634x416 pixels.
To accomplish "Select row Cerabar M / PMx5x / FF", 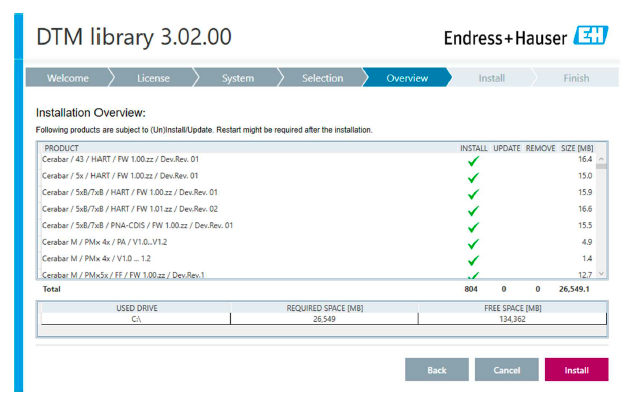I will coord(317,275).
